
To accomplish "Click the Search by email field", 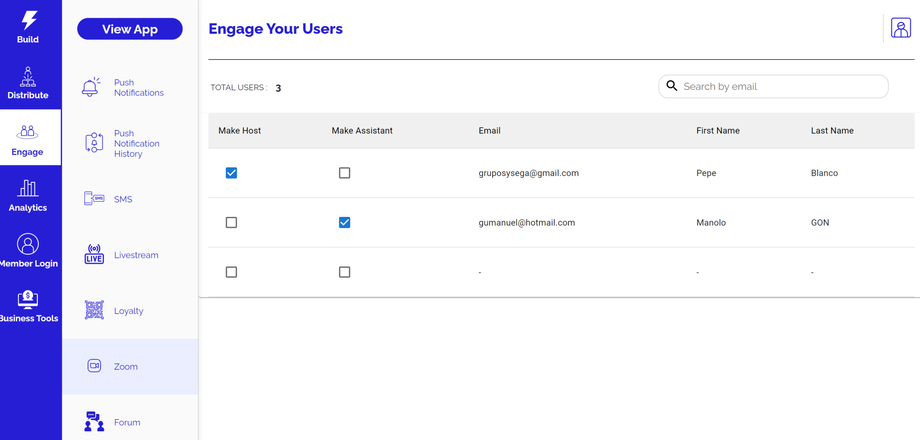I will click(780, 87).
